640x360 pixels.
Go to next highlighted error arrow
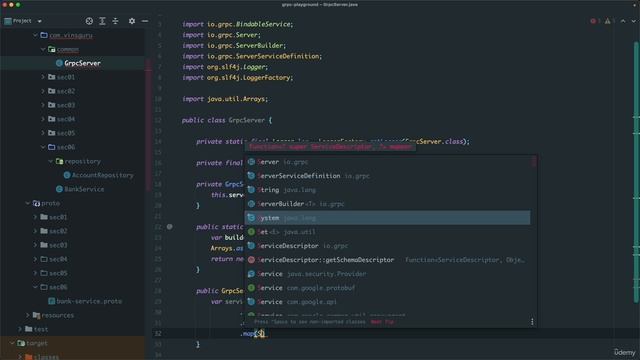634,21
